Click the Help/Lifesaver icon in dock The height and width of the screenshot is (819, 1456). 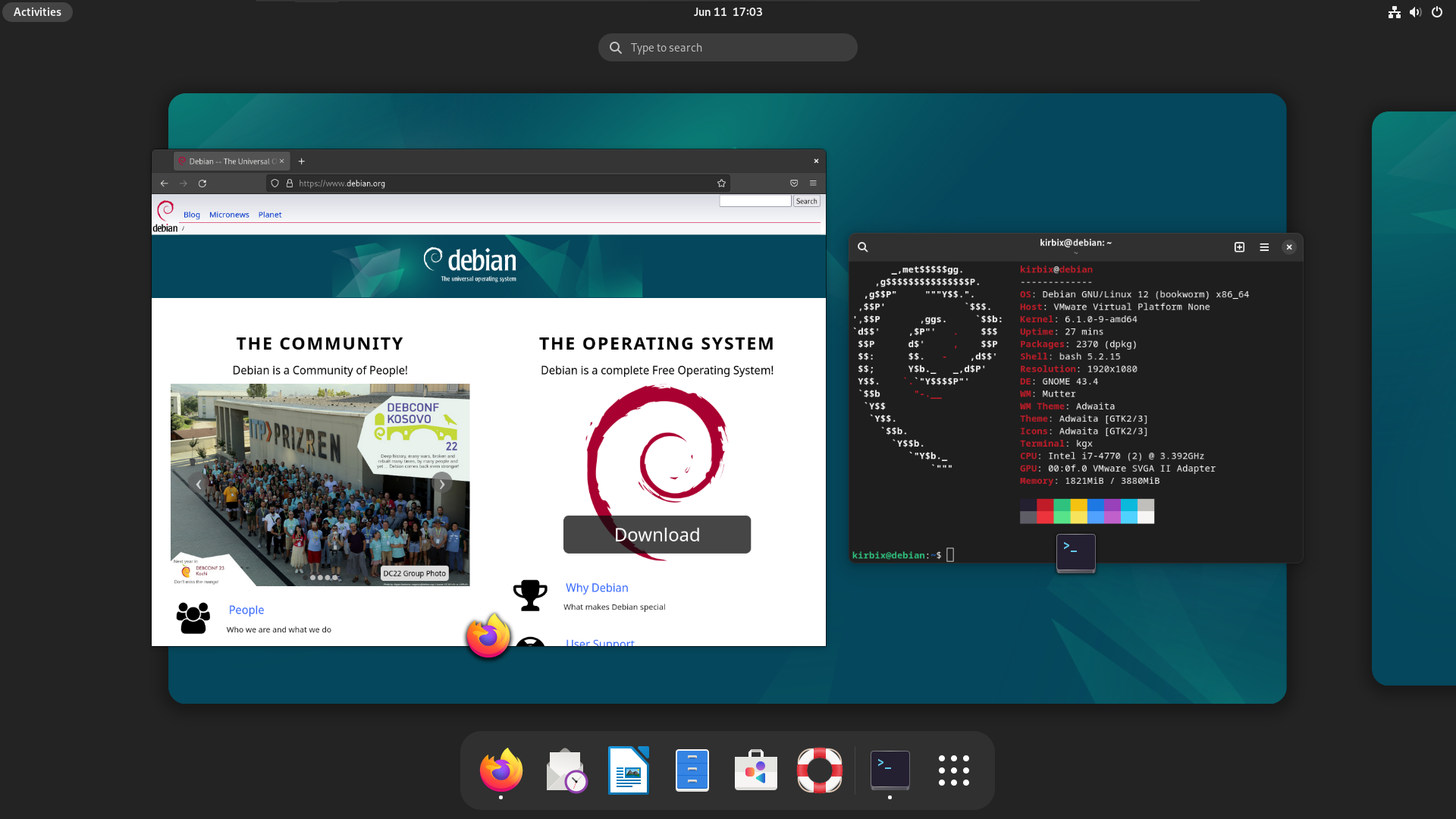tap(820, 769)
